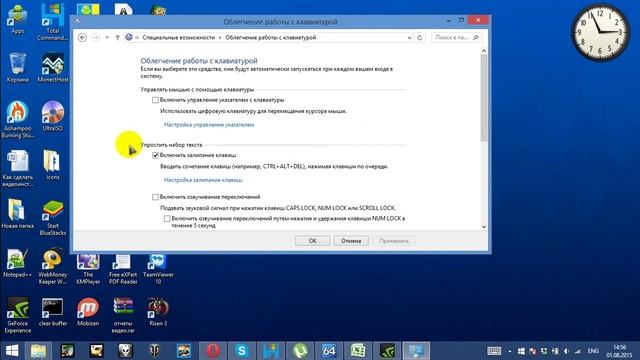
Task: Open File Explorer from taskbar
Action: [x=38, y=351]
